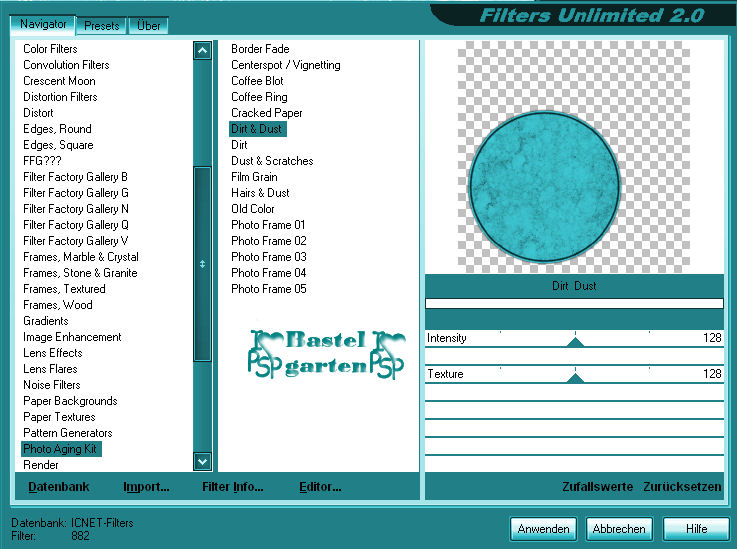The height and width of the screenshot is (549, 737).
Task: Click the Dirt & Dust preview thumbnail
Action: coord(574,157)
